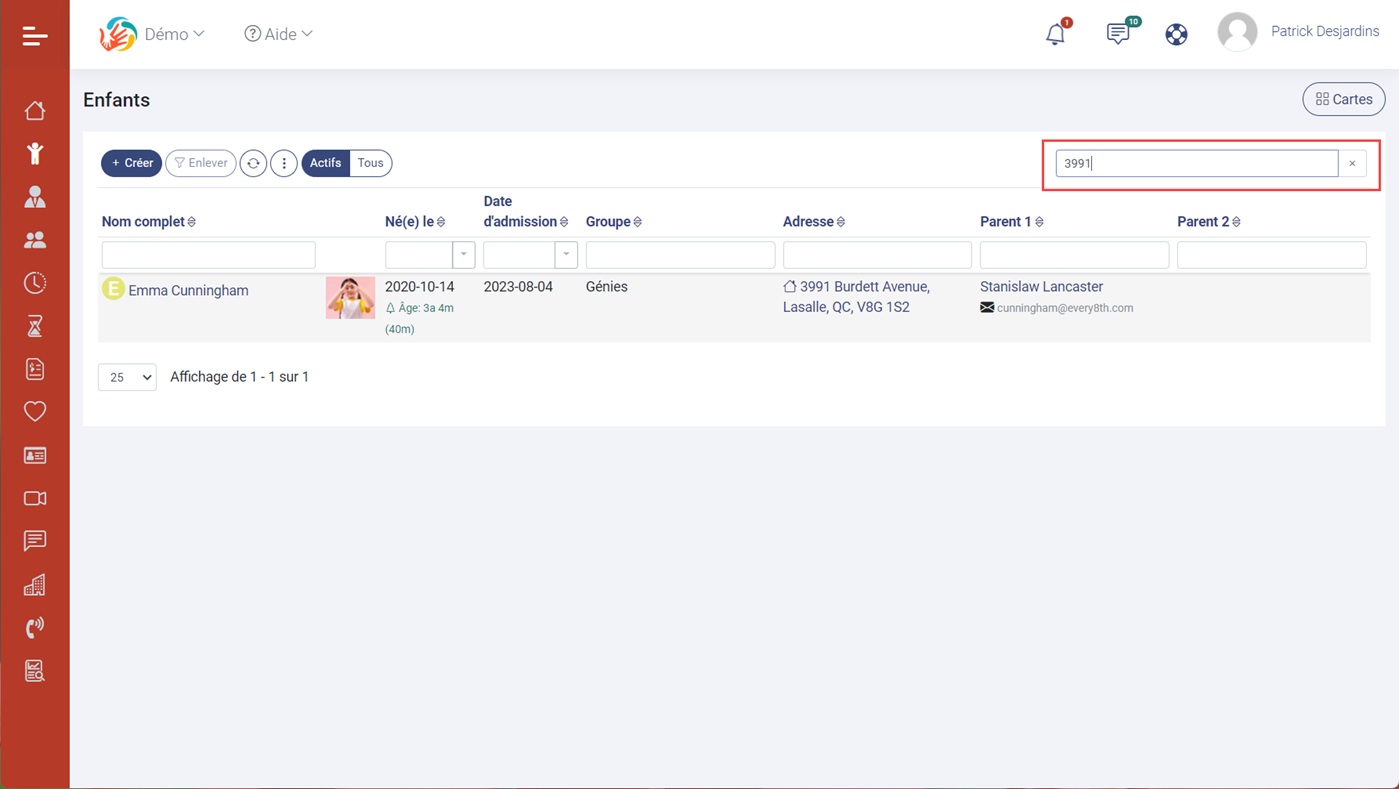Viewport: 1399px width, 789px height.
Task: Select the Actifs filter option
Action: tap(325, 163)
